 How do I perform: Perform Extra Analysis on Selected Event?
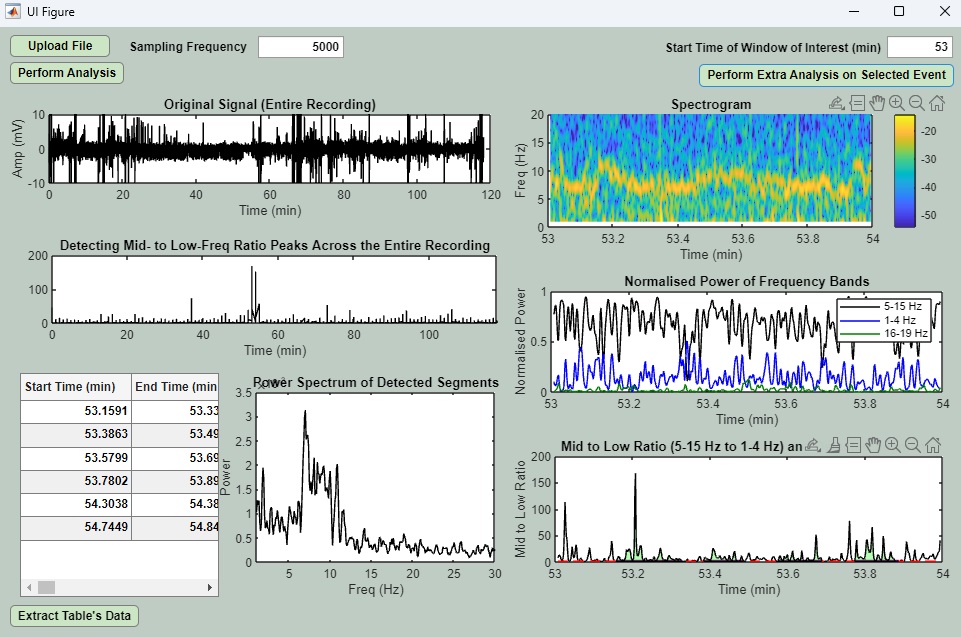[826, 75]
